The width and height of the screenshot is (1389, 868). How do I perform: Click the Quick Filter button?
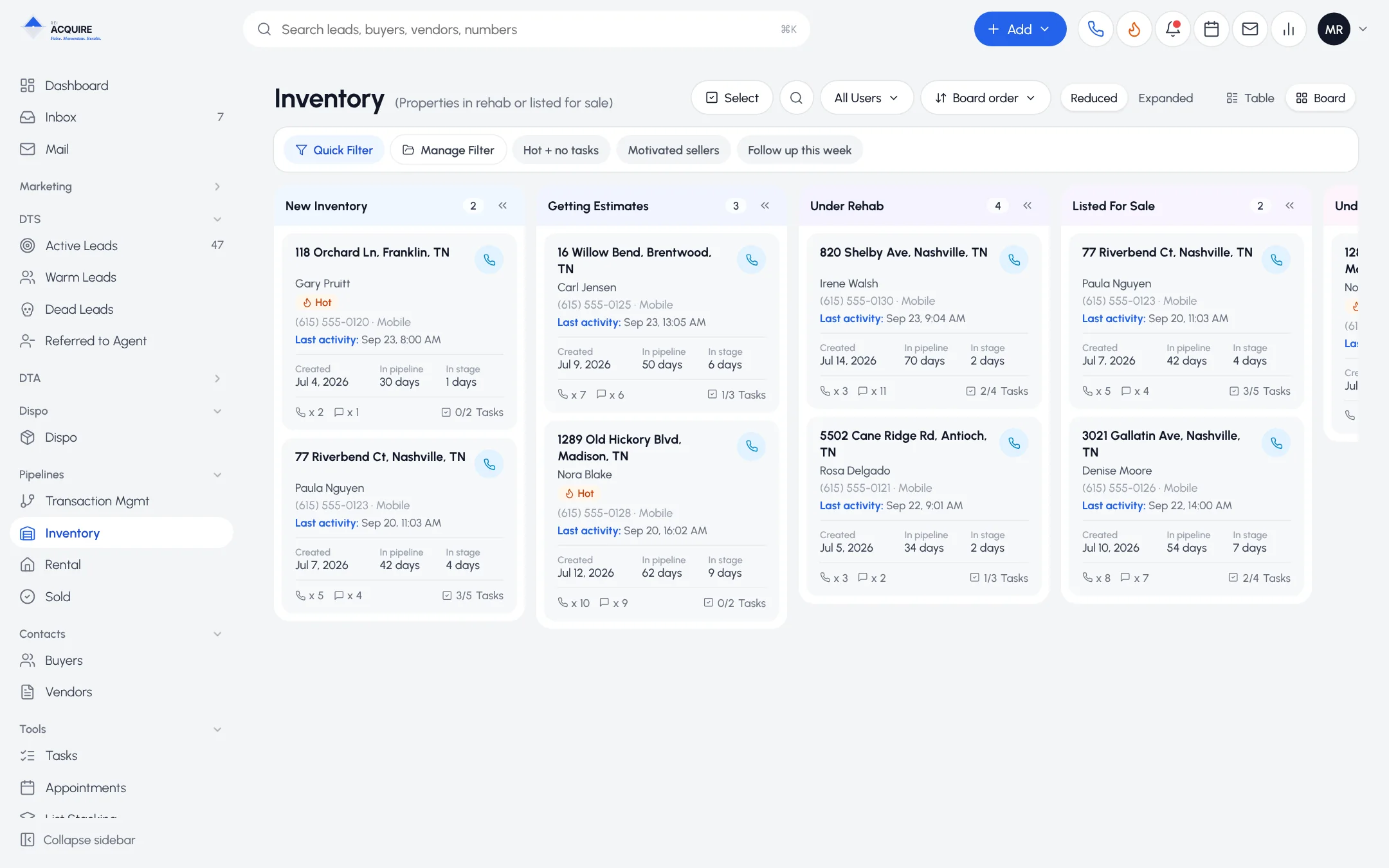(334, 150)
